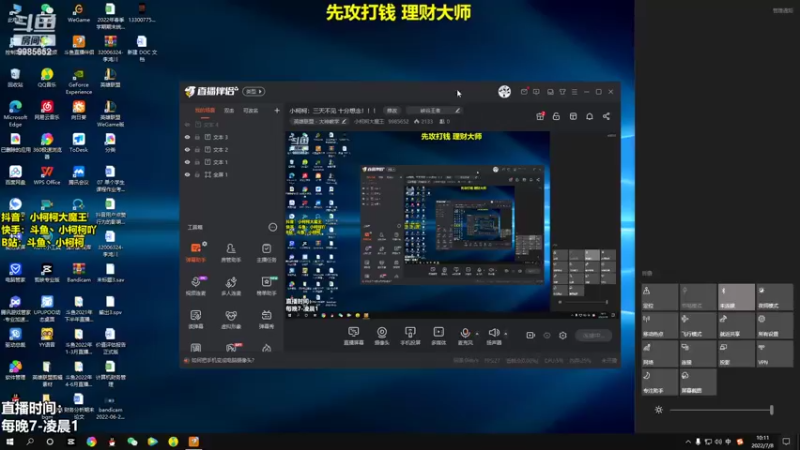
Task: Select the 全屏 1 layer row
Action: tap(232, 174)
